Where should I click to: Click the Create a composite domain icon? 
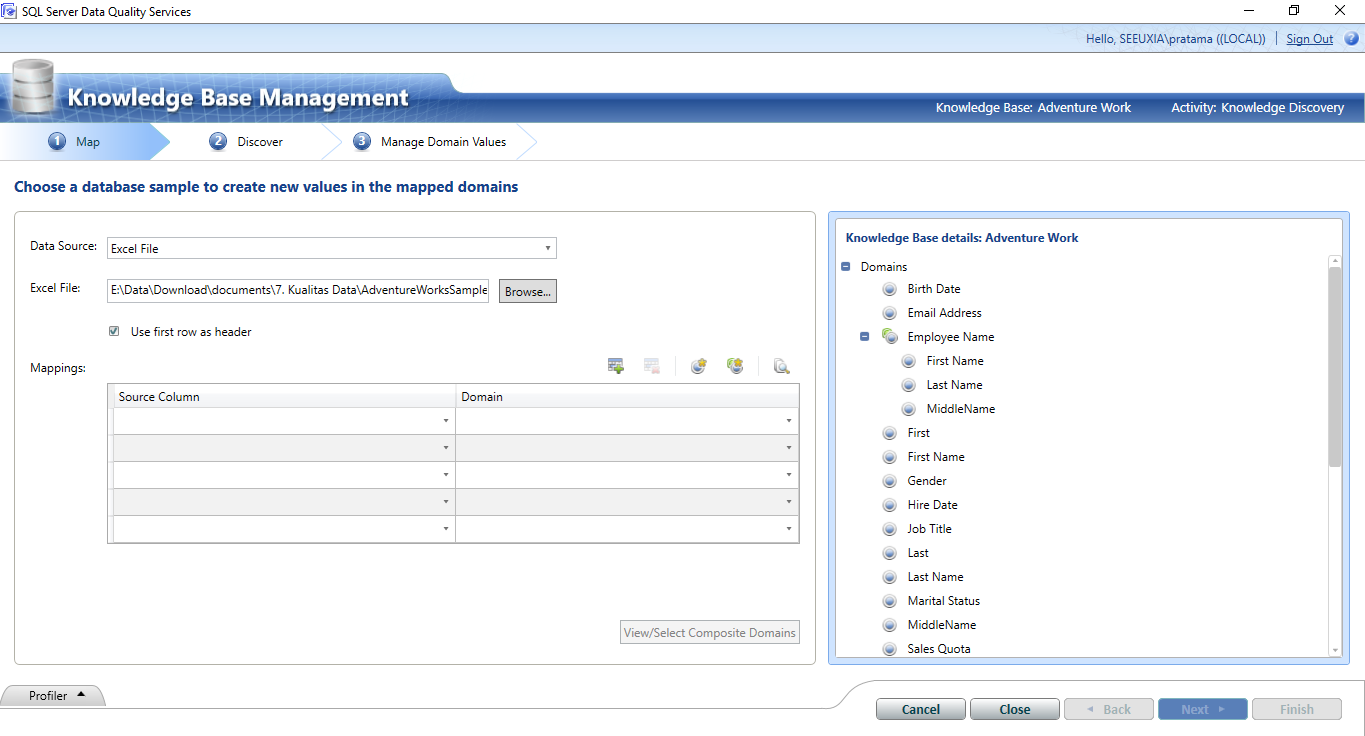pos(735,366)
